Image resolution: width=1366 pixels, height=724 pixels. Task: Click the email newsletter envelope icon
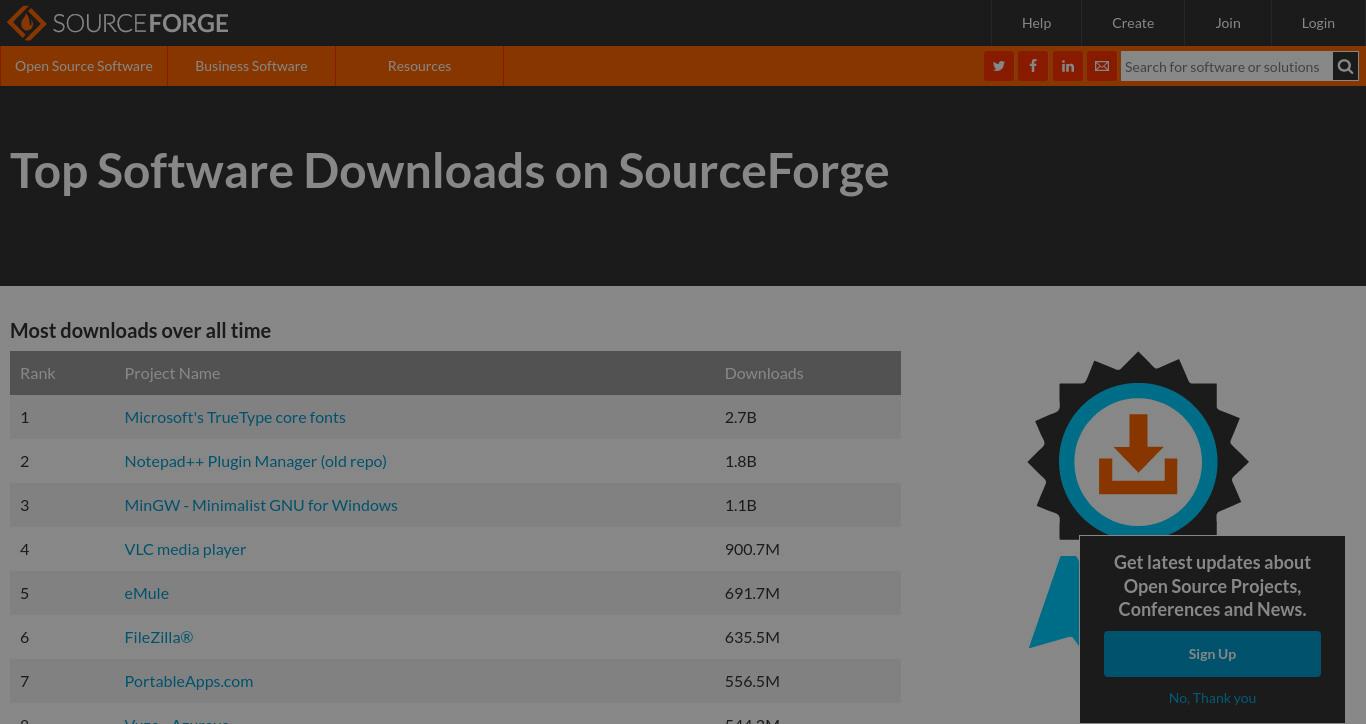click(x=1102, y=66)
